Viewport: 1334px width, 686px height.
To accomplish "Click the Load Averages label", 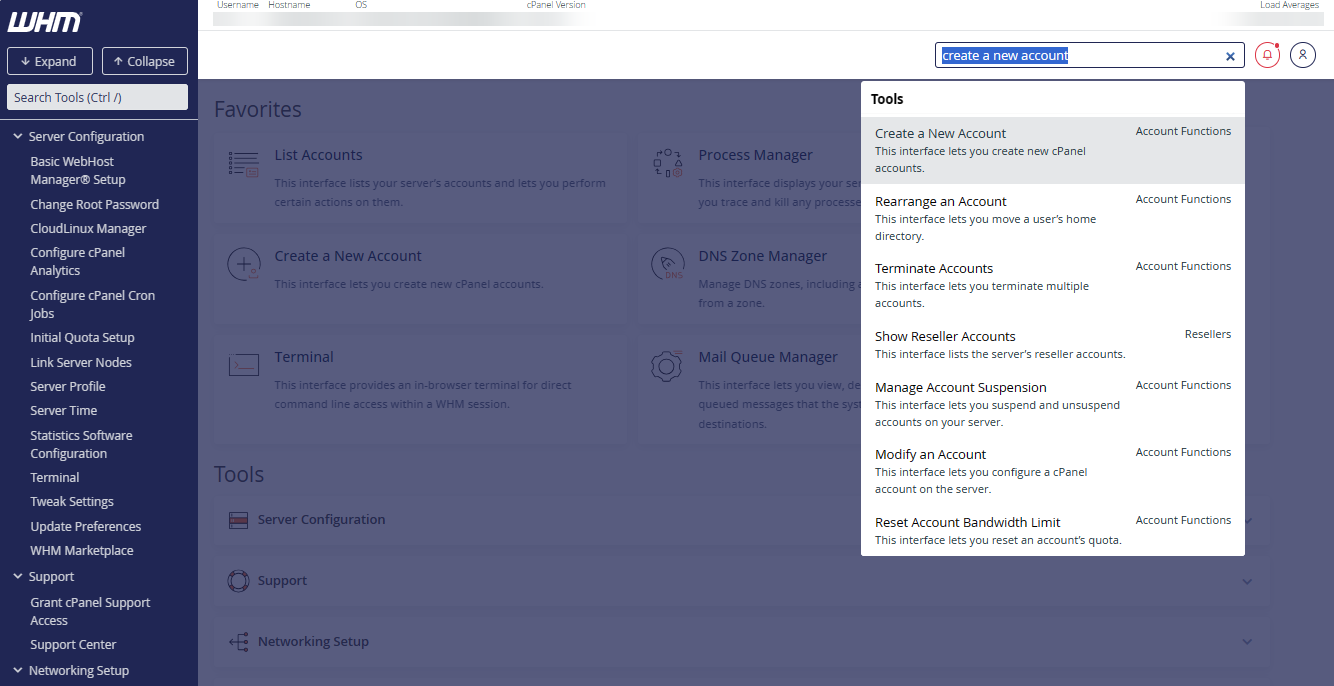I will click(1289, 5).
